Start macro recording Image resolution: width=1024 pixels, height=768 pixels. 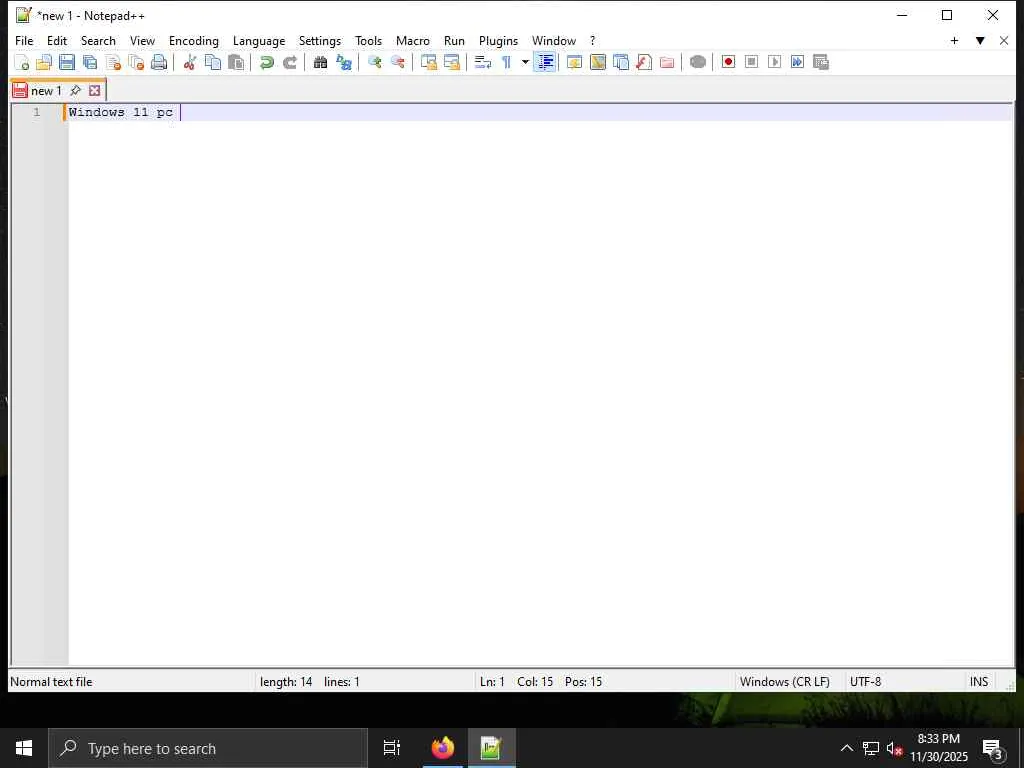pyautogui.click(x=728, y=62)
